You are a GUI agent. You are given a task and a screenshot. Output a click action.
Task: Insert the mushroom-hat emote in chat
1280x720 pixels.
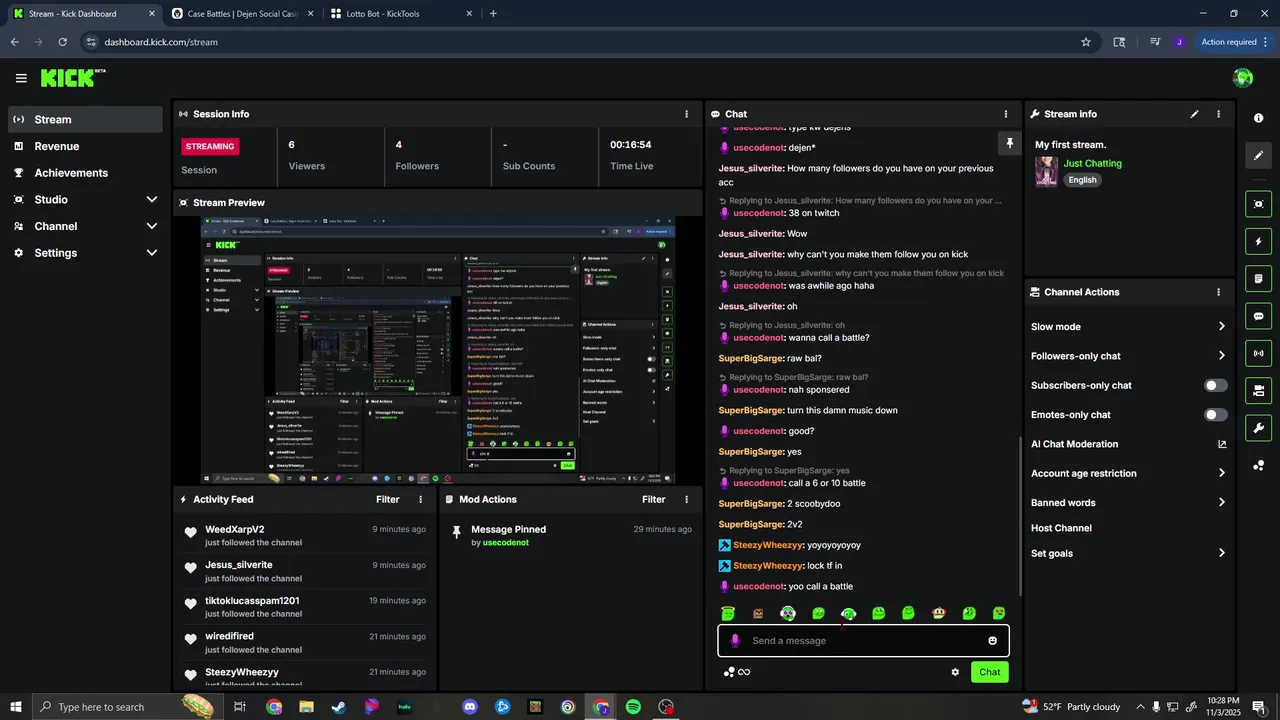tap(938, 613)
